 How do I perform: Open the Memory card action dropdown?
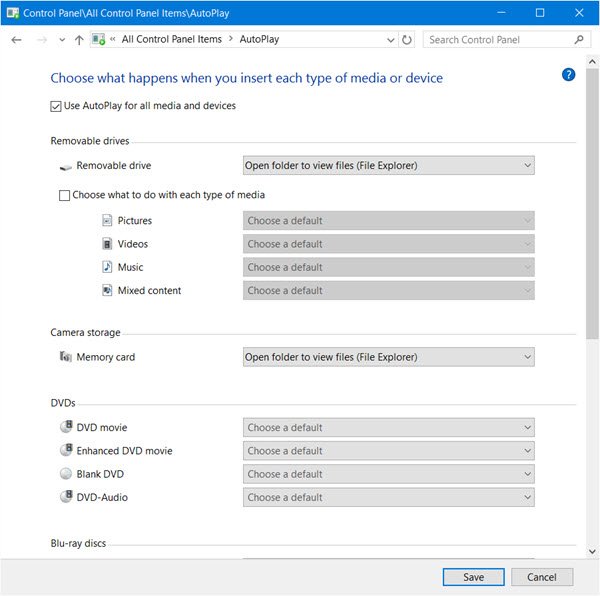[388, 357]
